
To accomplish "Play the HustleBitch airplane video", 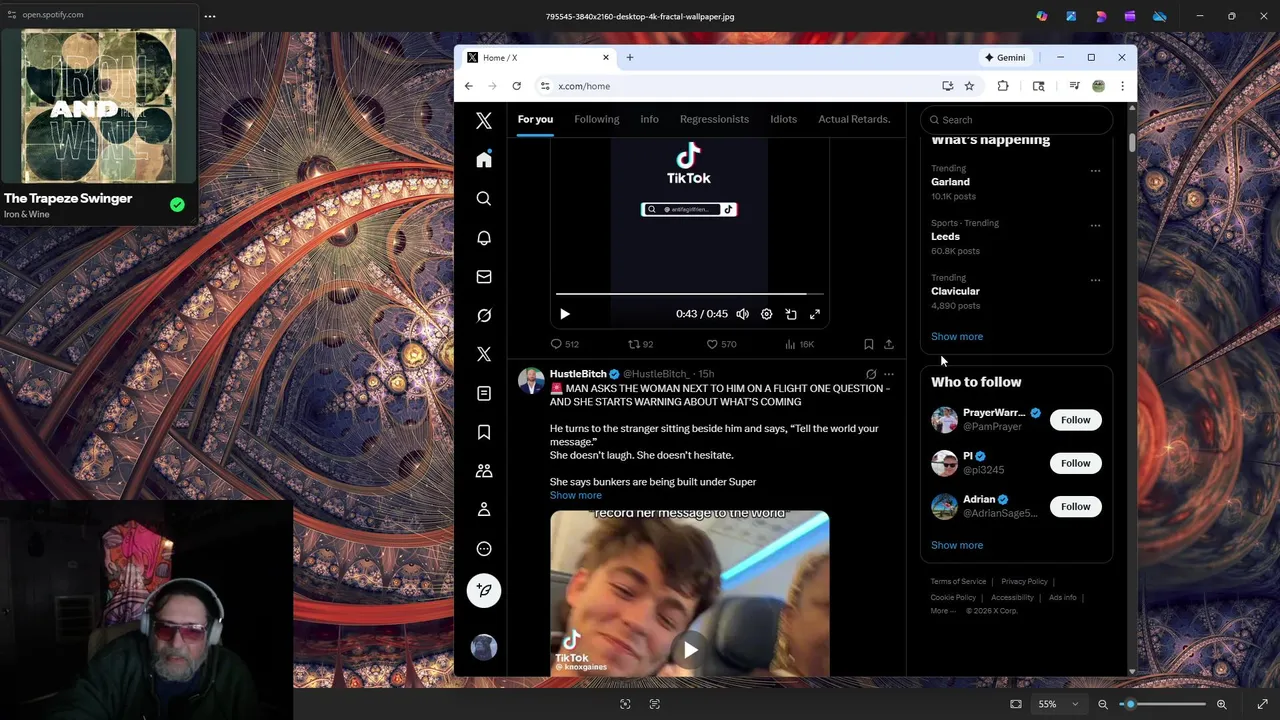I will pyautogui.click(x=690, y=650).
